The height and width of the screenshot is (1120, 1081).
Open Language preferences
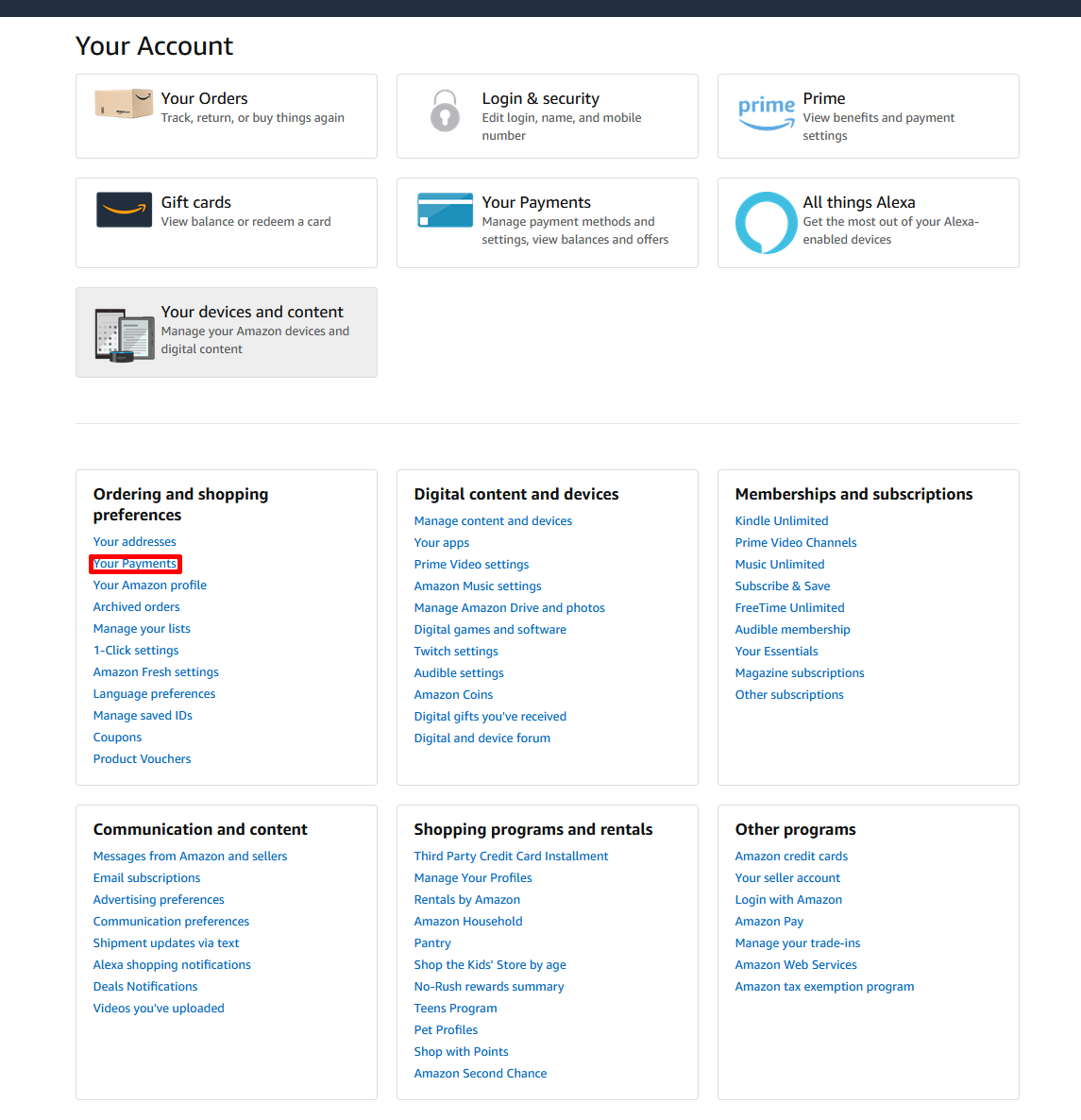[154, 693]
